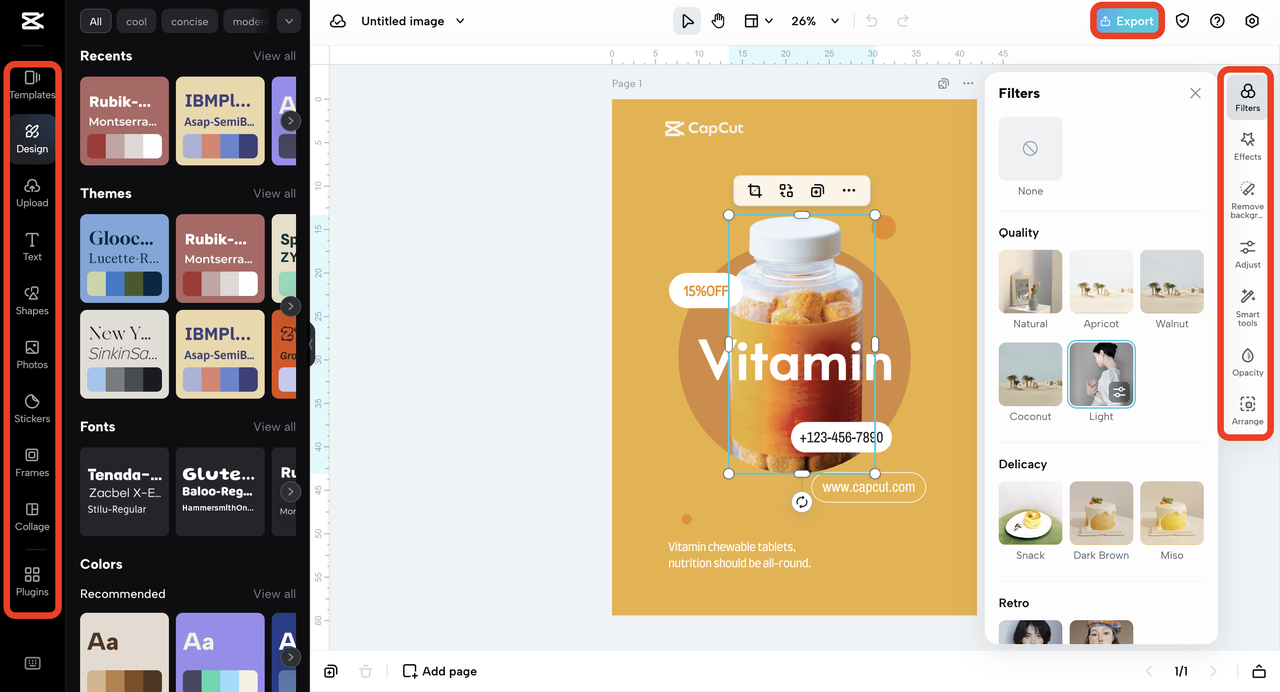1280x692 pixels.
Task: Click the duplicate icon in floating toolbar
Action: [817, 191]
